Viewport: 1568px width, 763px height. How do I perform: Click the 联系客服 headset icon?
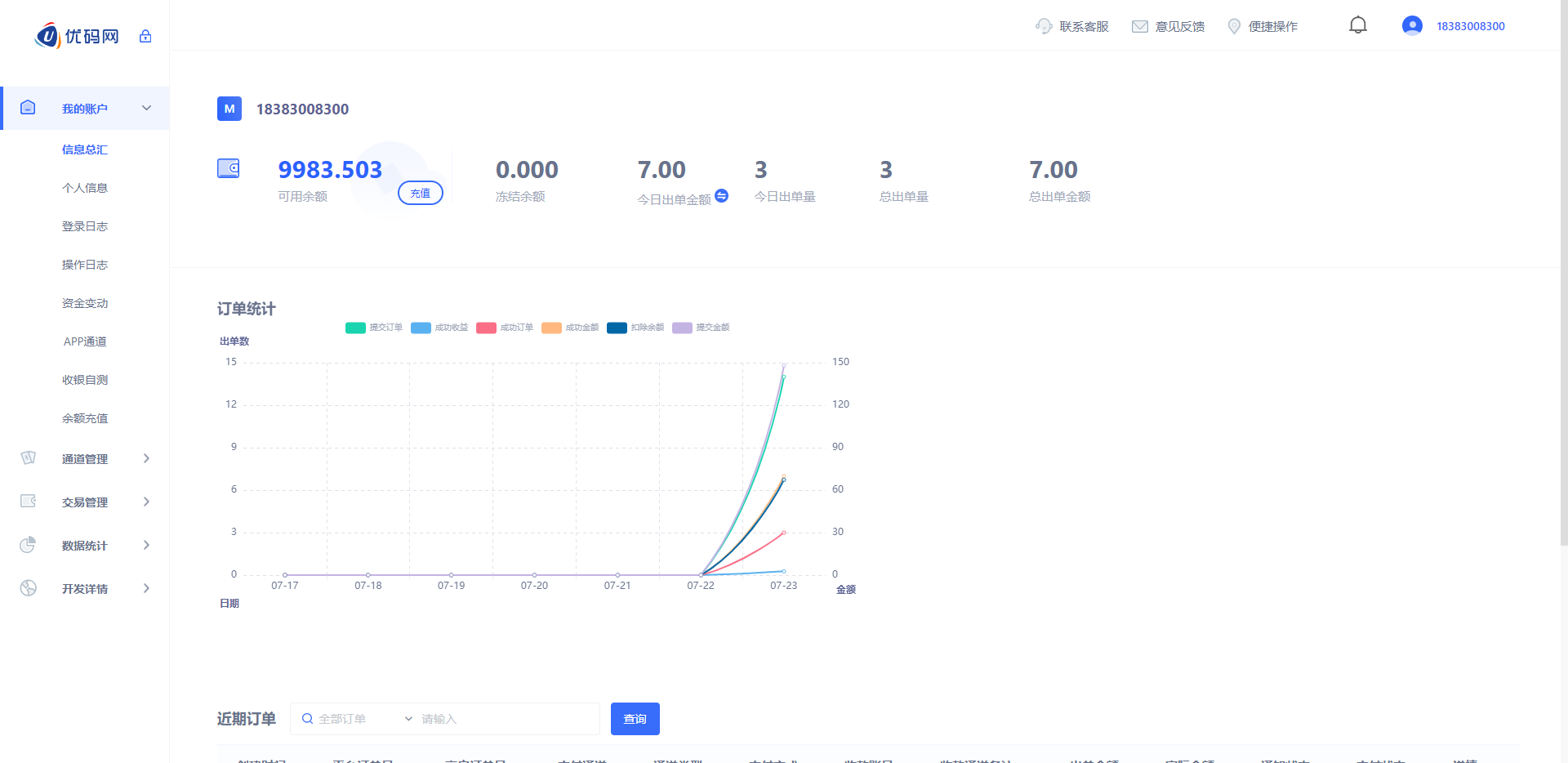1043,26
